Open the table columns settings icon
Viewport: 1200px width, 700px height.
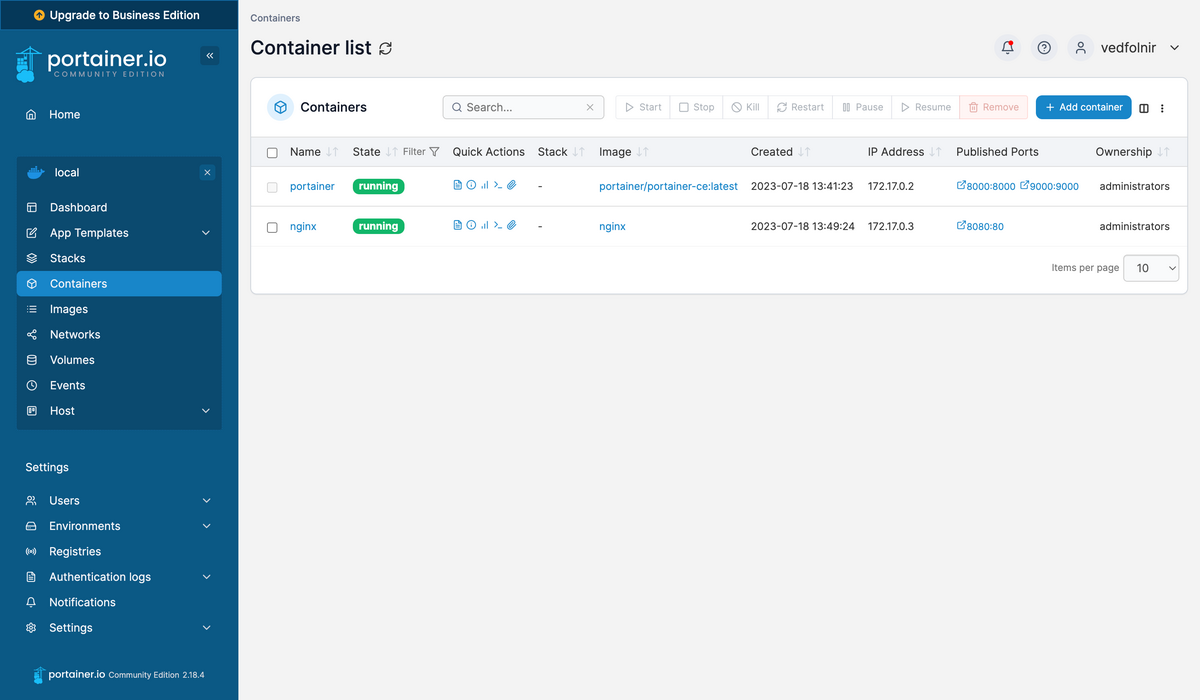(1144, 108)
